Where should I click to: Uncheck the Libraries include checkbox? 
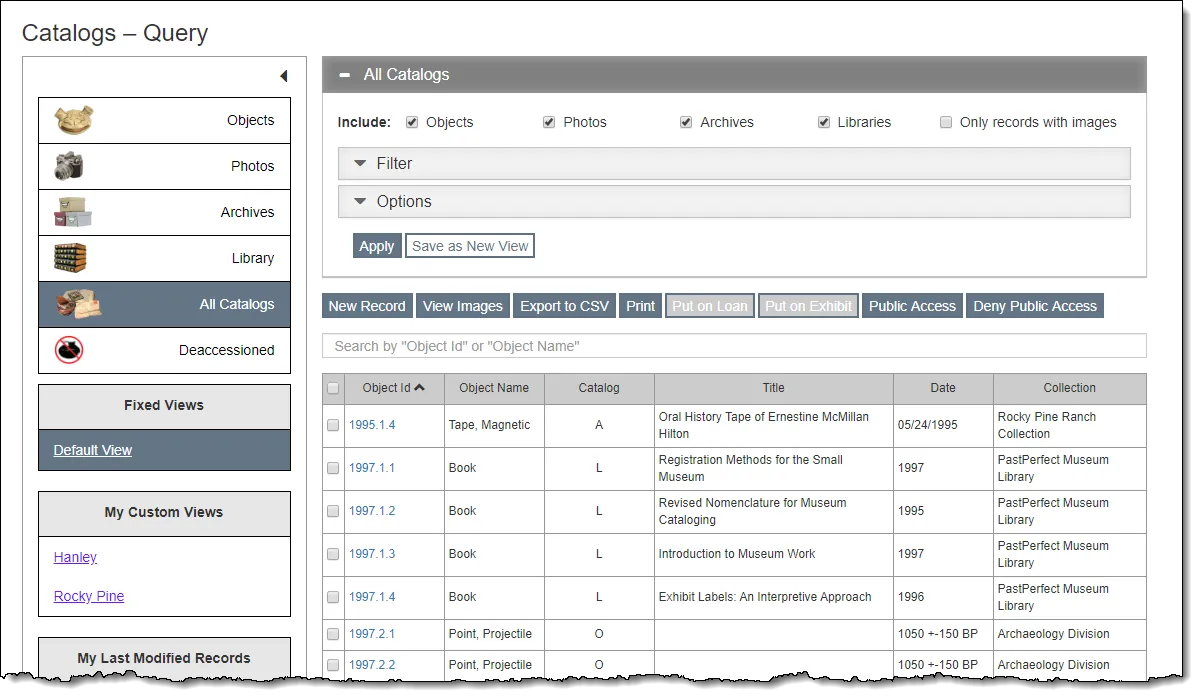[x=824, y=122]
